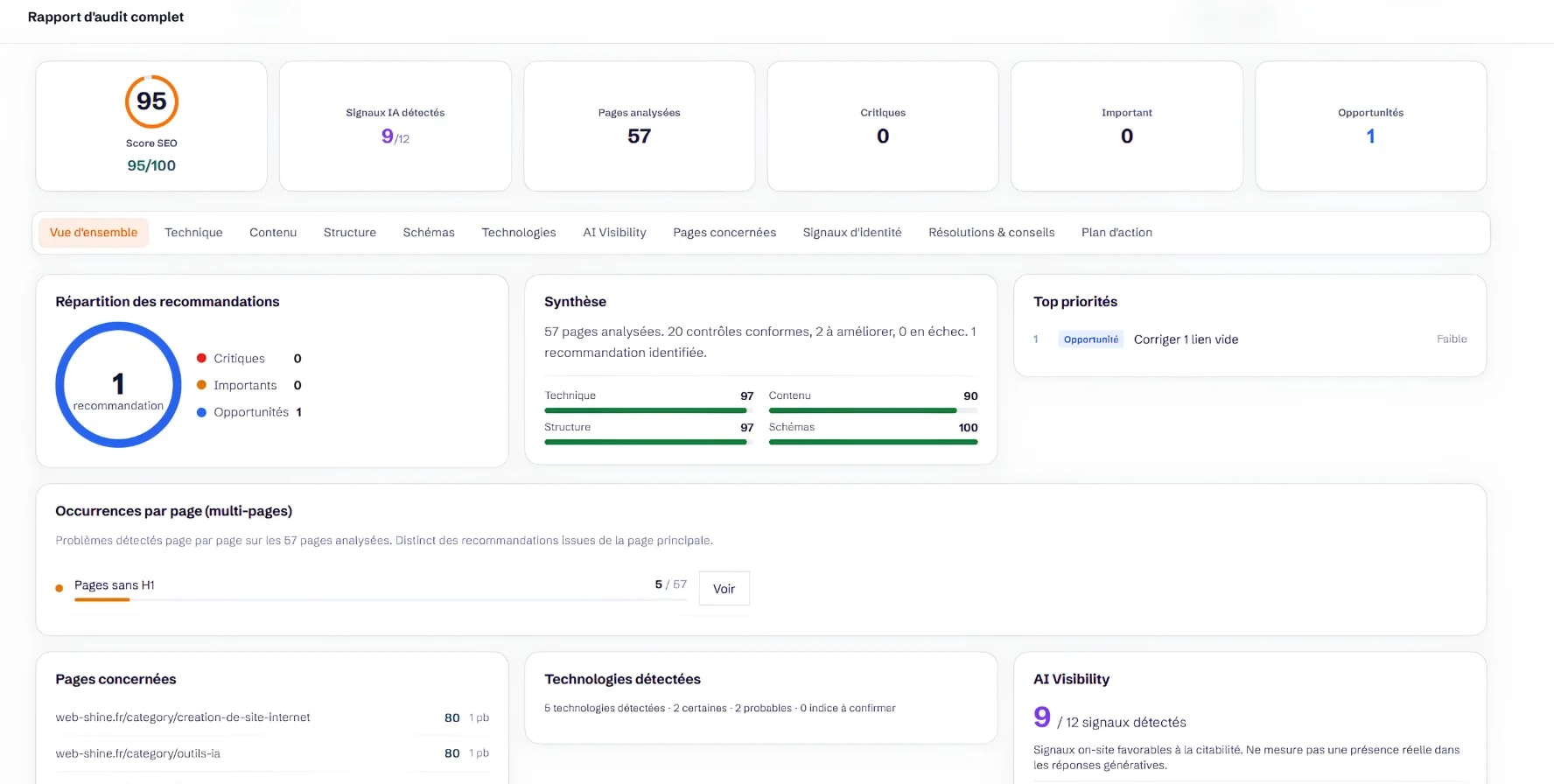1554x784 pixels.
Task: Open the Technologies tab
Action: pos(519,233)
